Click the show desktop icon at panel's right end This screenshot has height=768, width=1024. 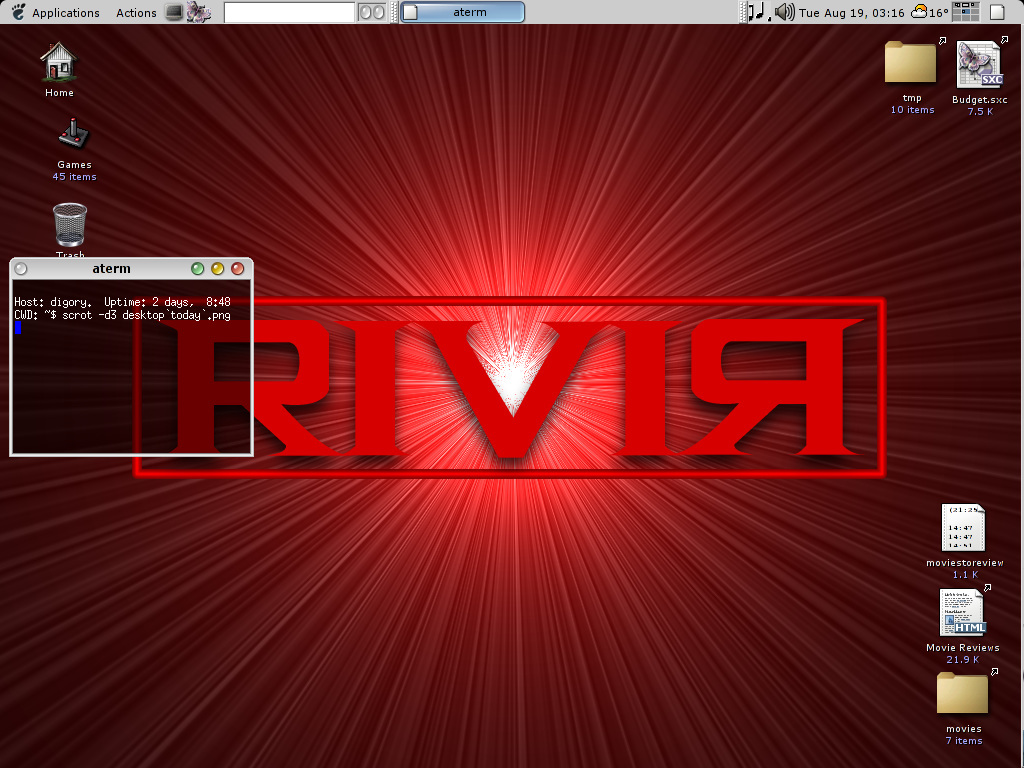pos(997,12)
